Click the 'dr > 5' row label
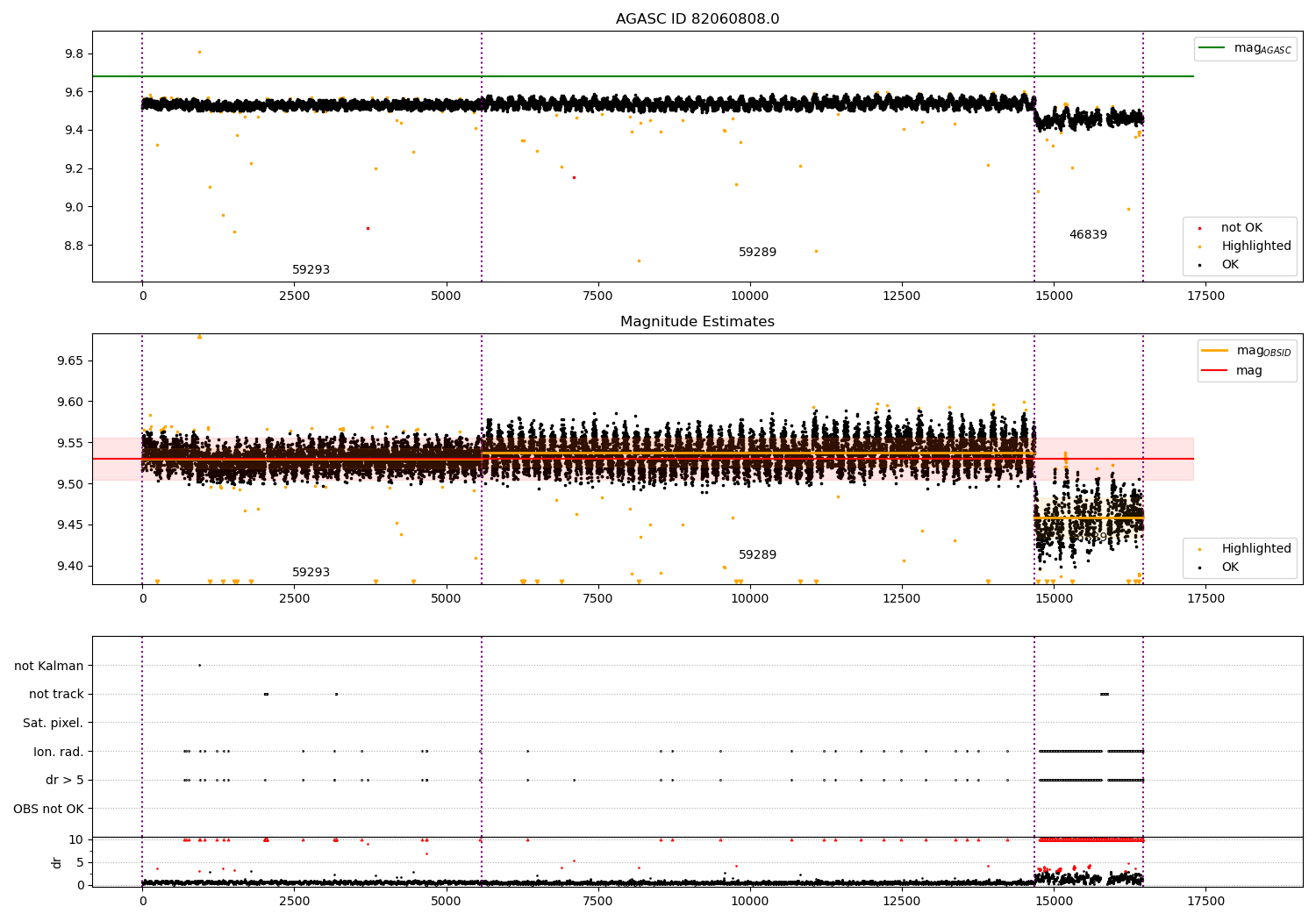Viewport: 1316px width, 921px height. [x=65, y=781]
